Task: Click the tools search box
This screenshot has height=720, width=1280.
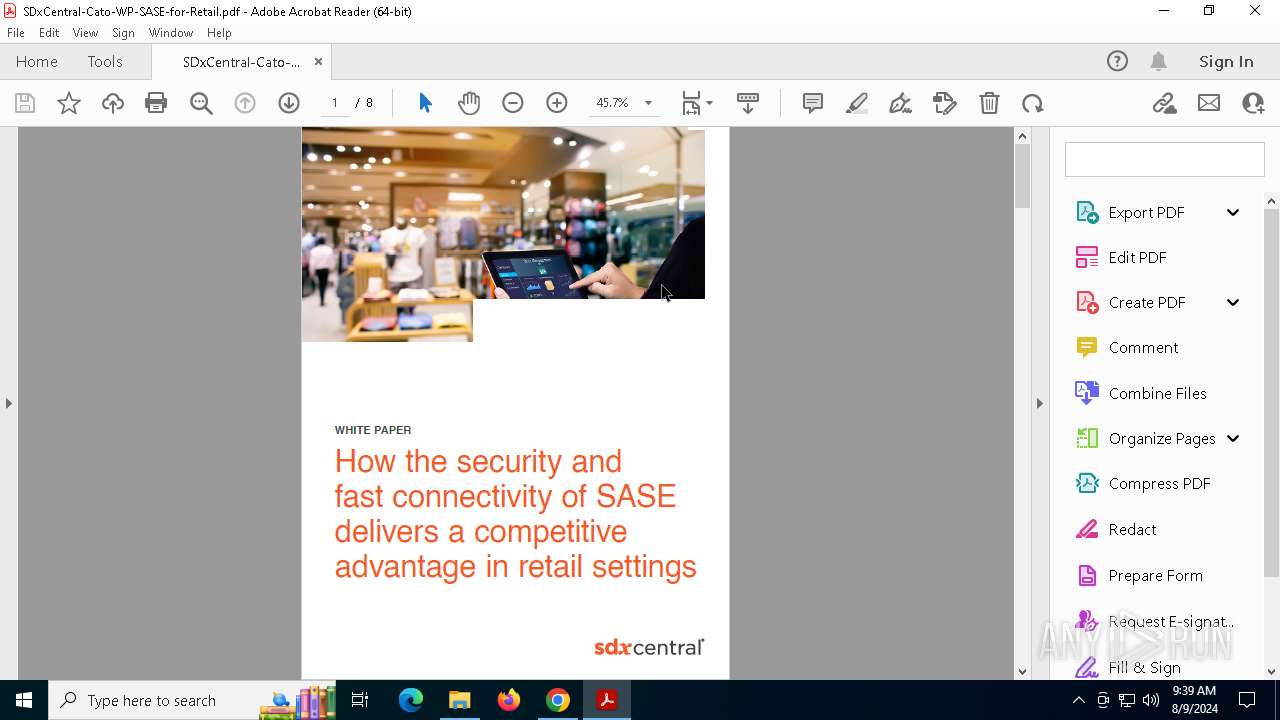Action: (x=1164, y=160)
